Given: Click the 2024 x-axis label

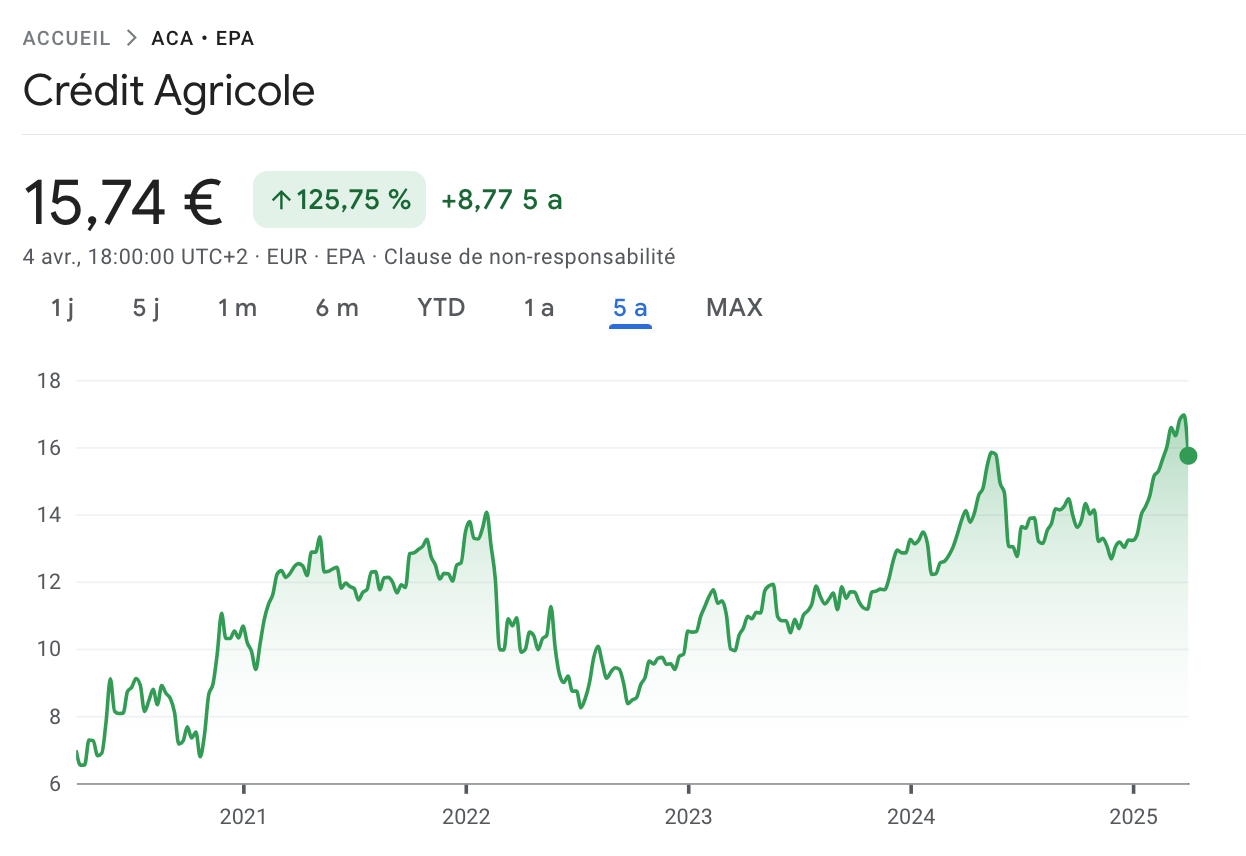Looking at the screenshot, I should (911, 817).
